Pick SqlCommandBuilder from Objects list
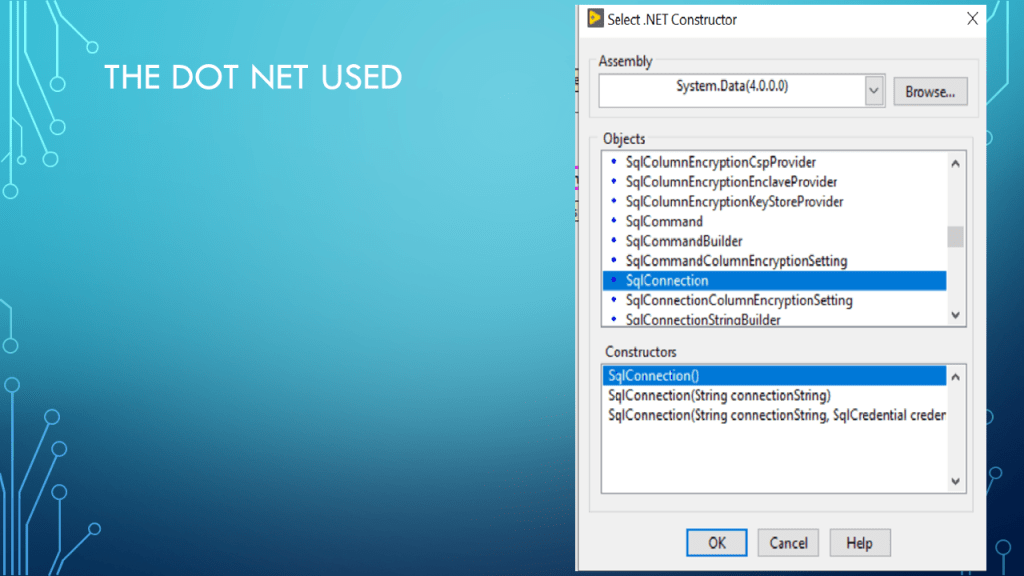 684,241
